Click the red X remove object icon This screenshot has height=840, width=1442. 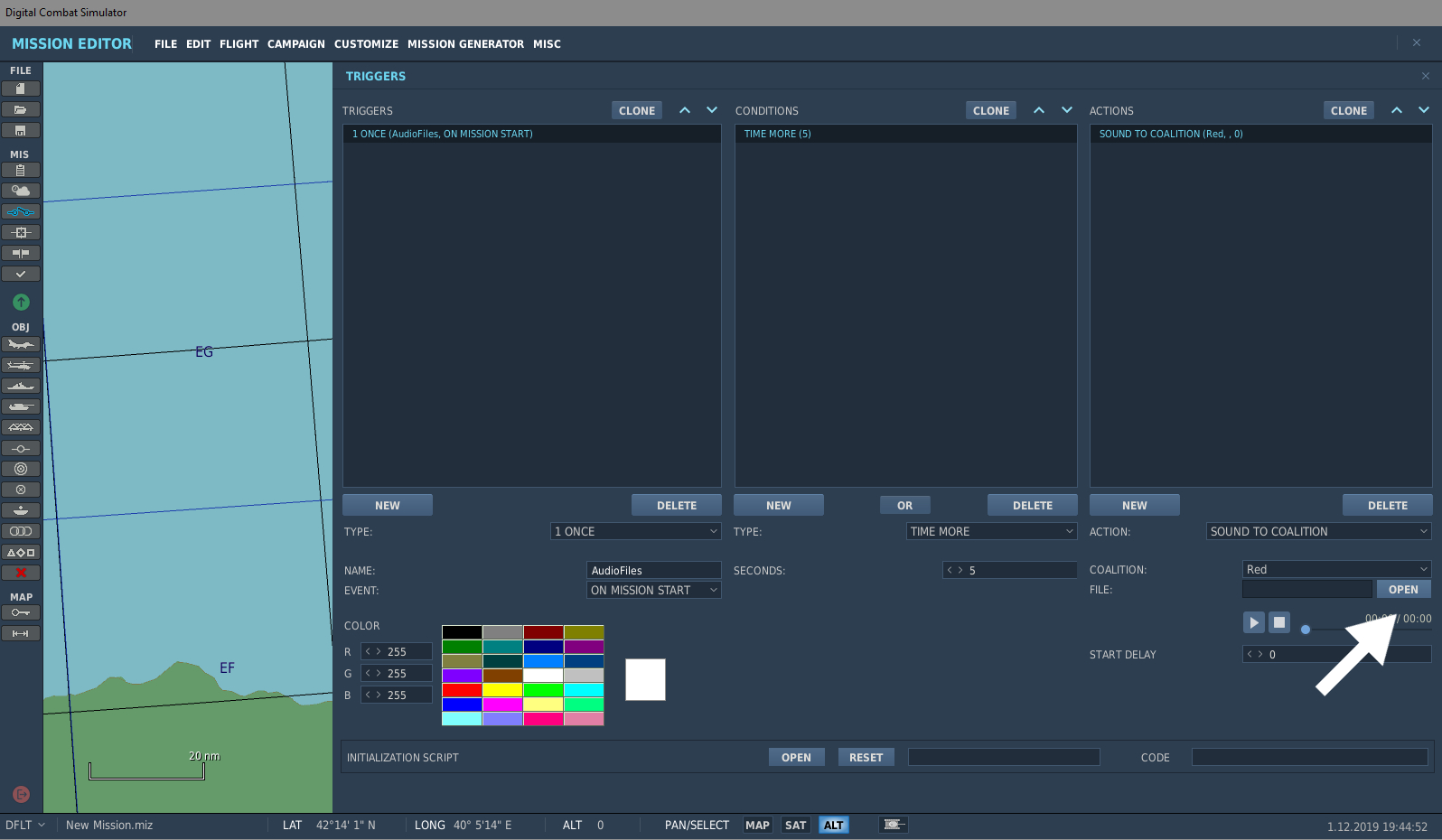(21, 573)
